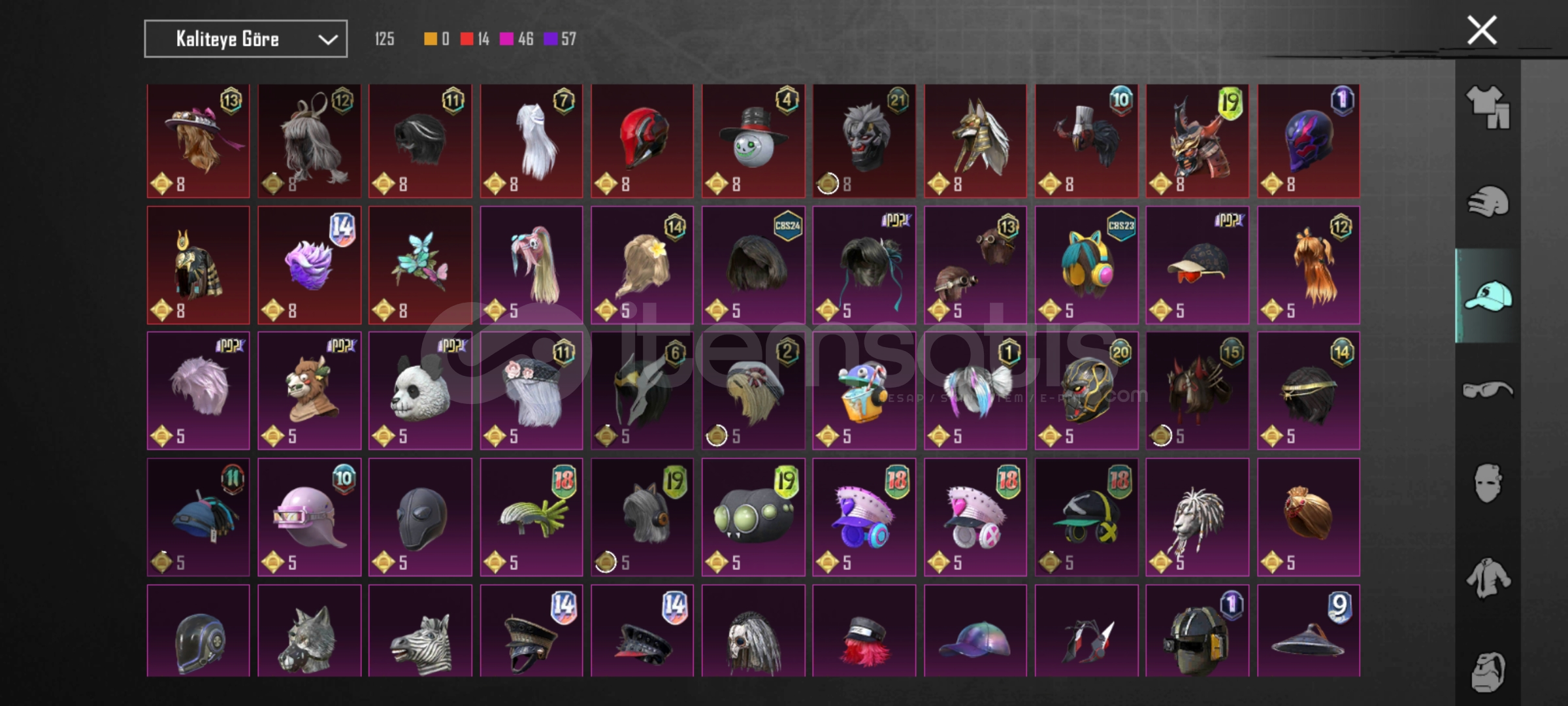Select the face mask category icon
Viewport: 1568px width, 706px height.
click(x=1488, y=484)
